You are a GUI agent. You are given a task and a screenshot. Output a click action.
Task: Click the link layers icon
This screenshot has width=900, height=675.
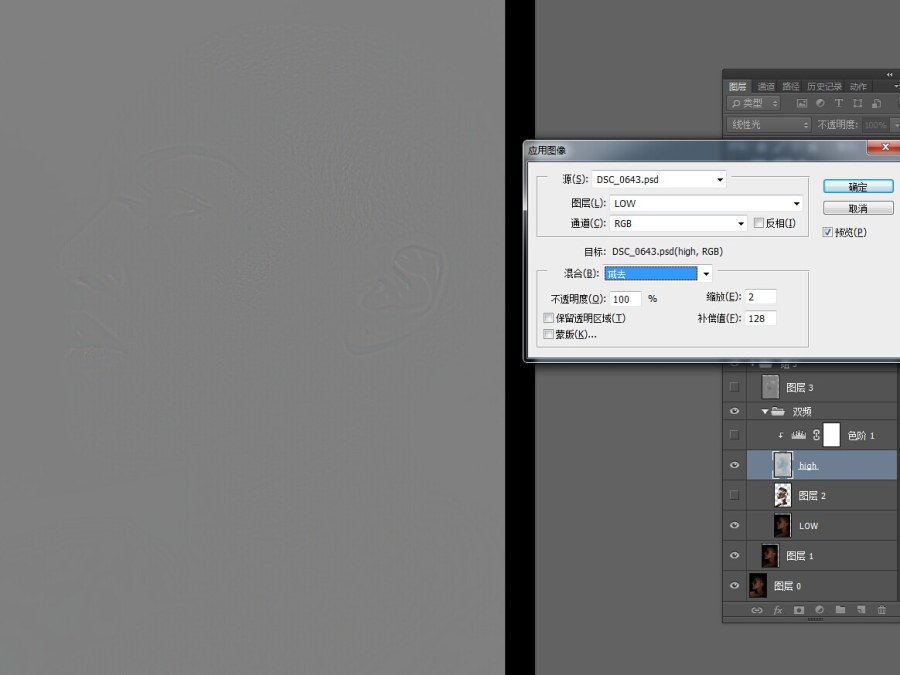coord(757,610)
